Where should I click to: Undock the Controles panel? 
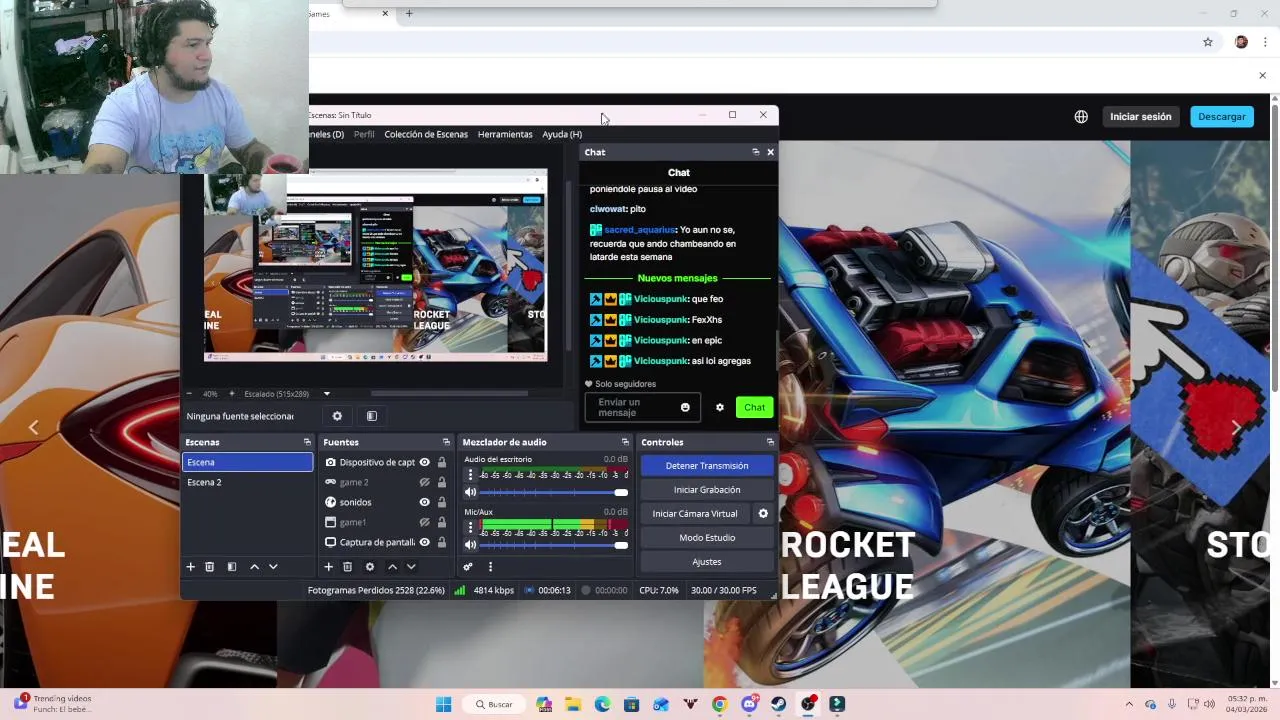[x=770, y=442]
